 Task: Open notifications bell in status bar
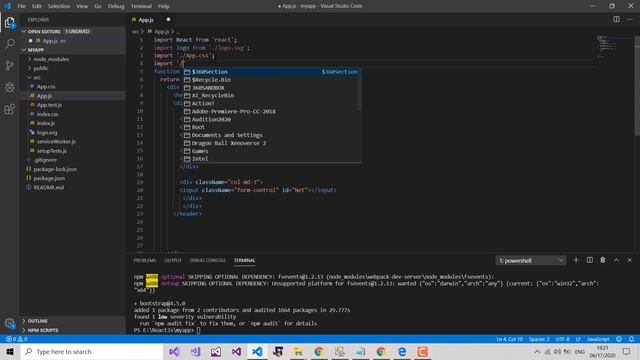pos(631,339)
